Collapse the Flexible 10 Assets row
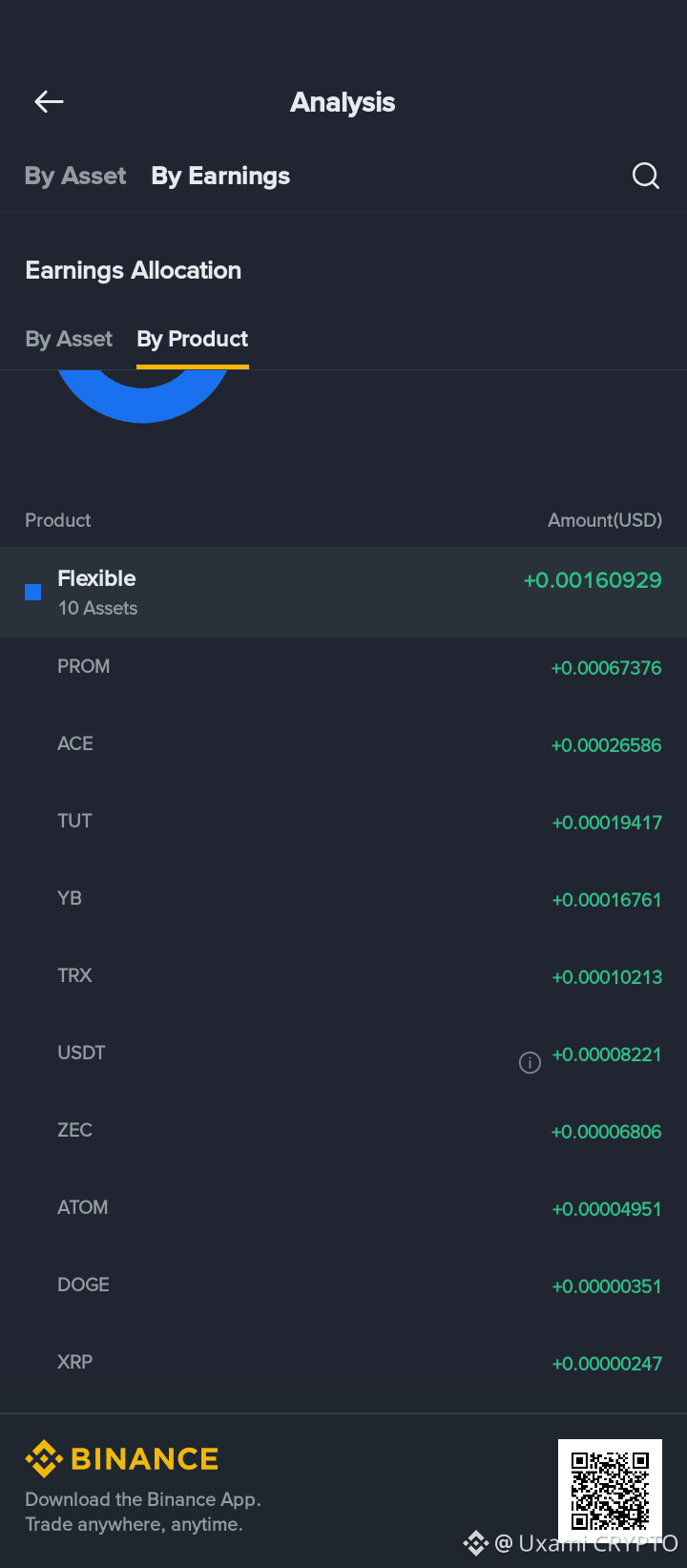Screen dimensions: 687x1568 343,592
